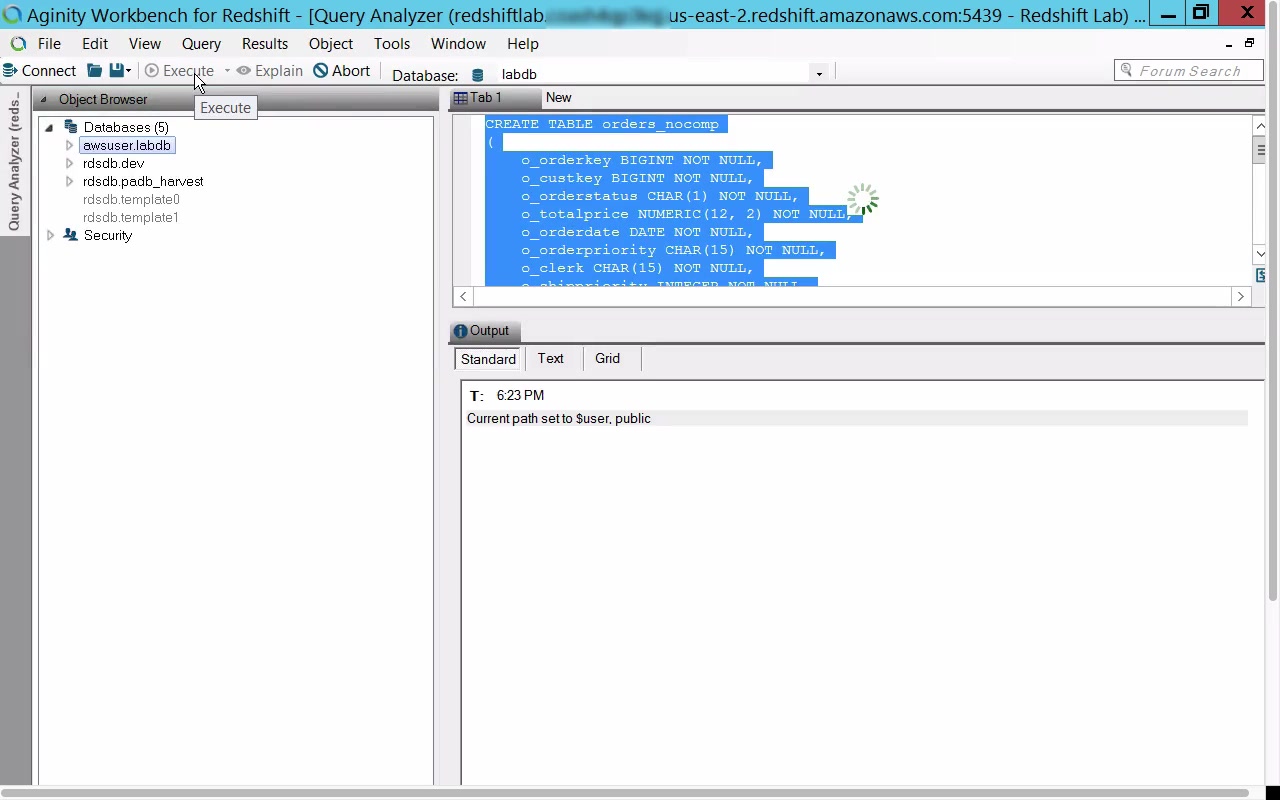Screen dimensions: 1280x800
Task: Open the Results menu
Action: tap(265, 44)
